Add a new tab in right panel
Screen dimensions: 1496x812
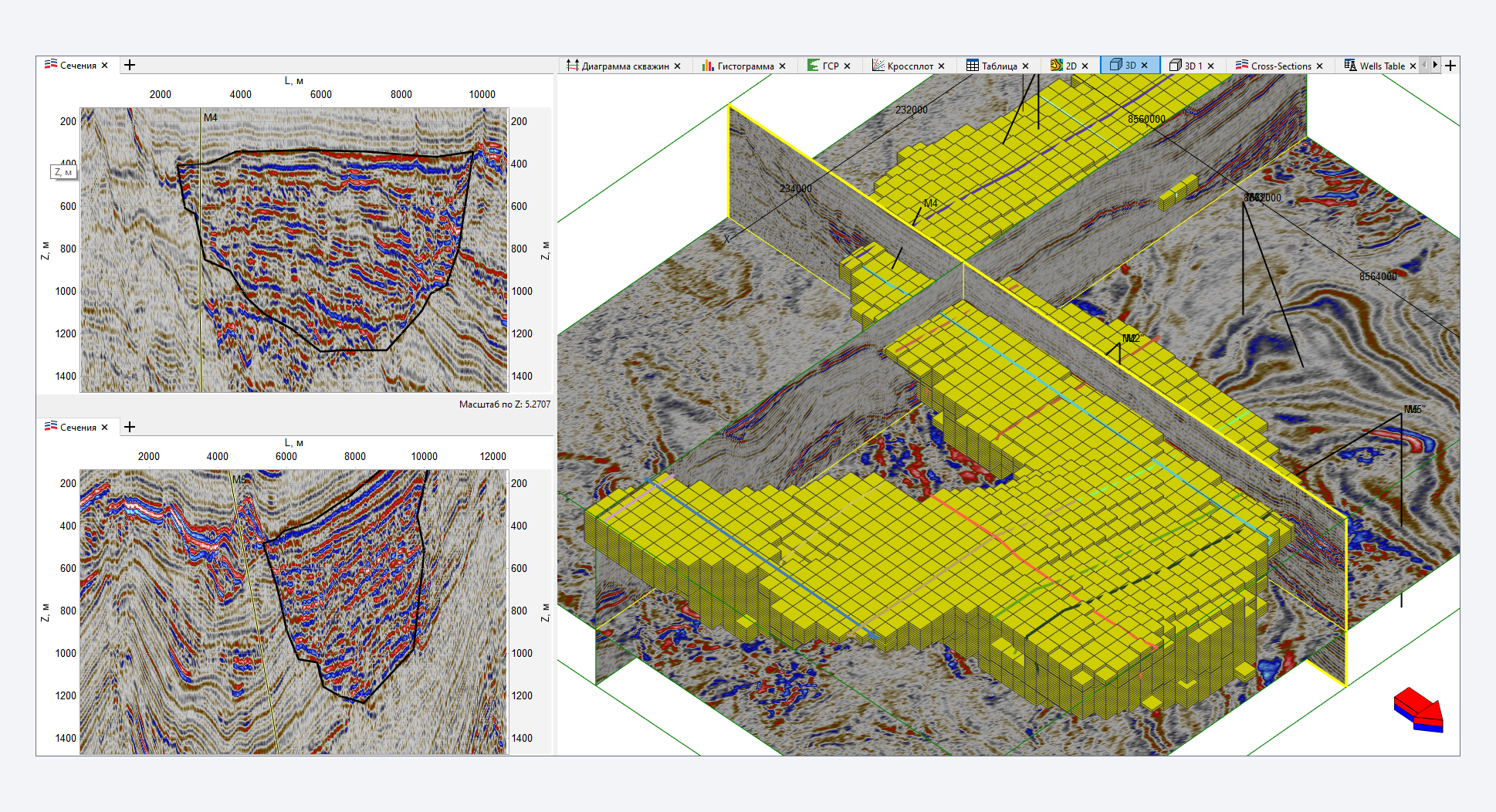coord(1450,66)
